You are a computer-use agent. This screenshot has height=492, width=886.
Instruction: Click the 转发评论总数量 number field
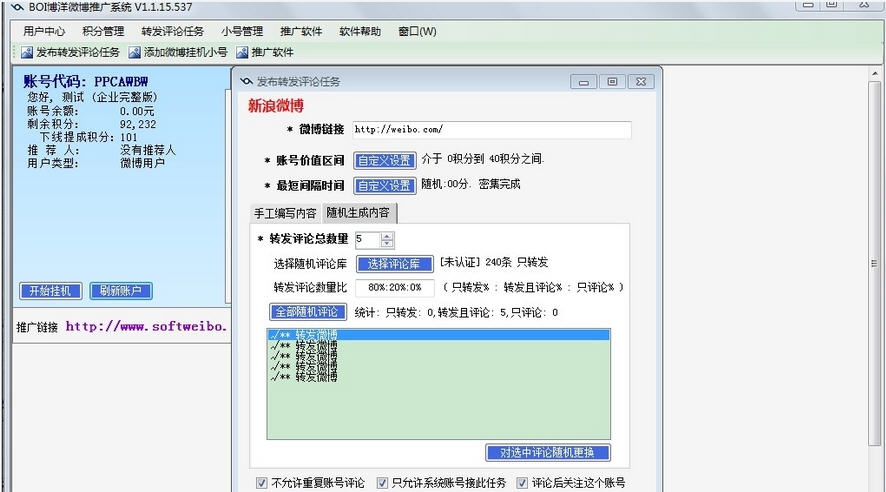pos(367,240)
